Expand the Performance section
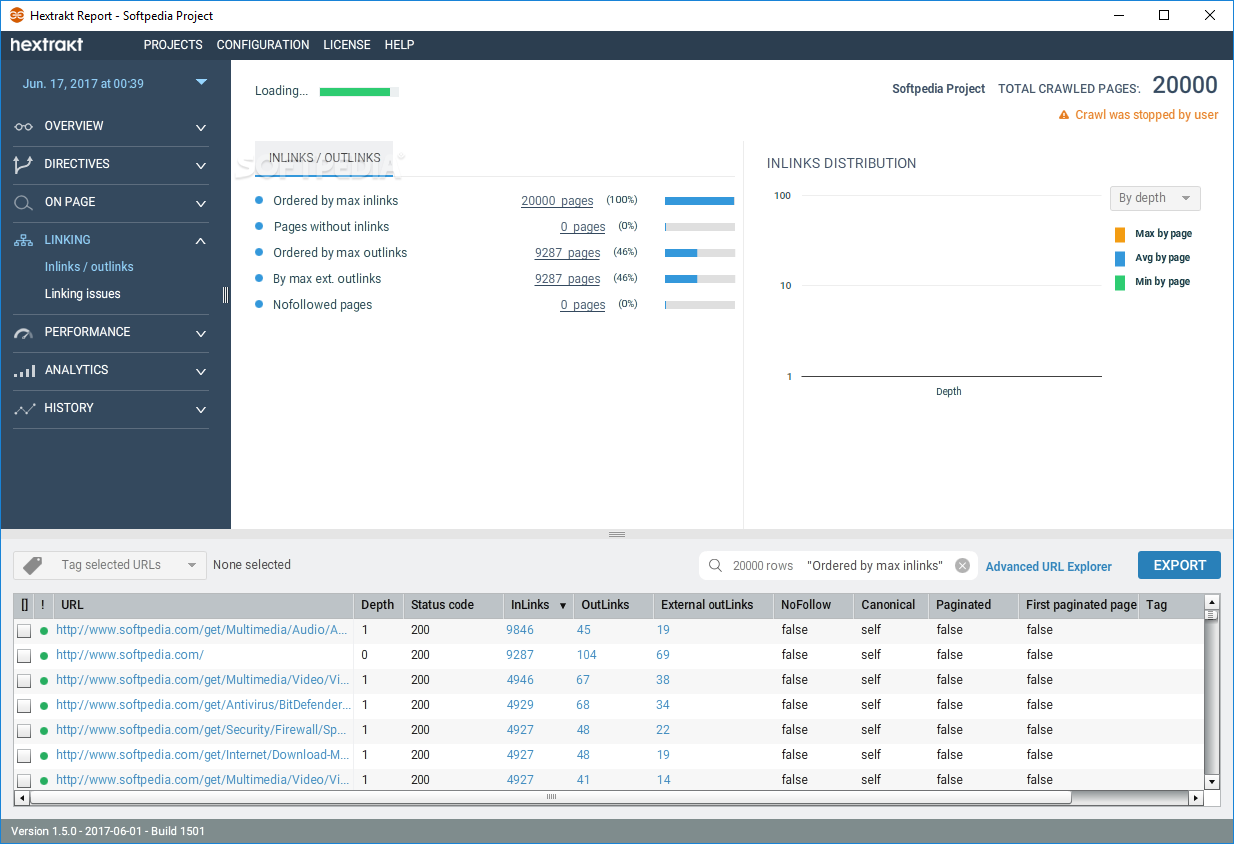 pyautogui.click(x=201, y=334)
